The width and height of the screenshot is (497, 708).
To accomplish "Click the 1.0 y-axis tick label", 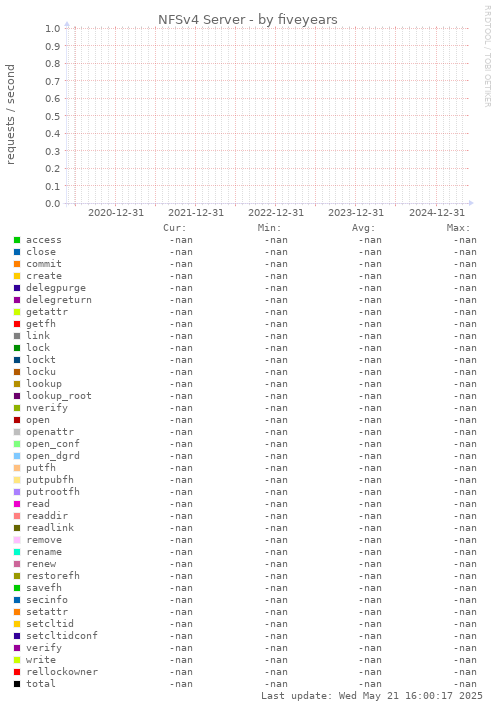I will [x=52, y=28].
